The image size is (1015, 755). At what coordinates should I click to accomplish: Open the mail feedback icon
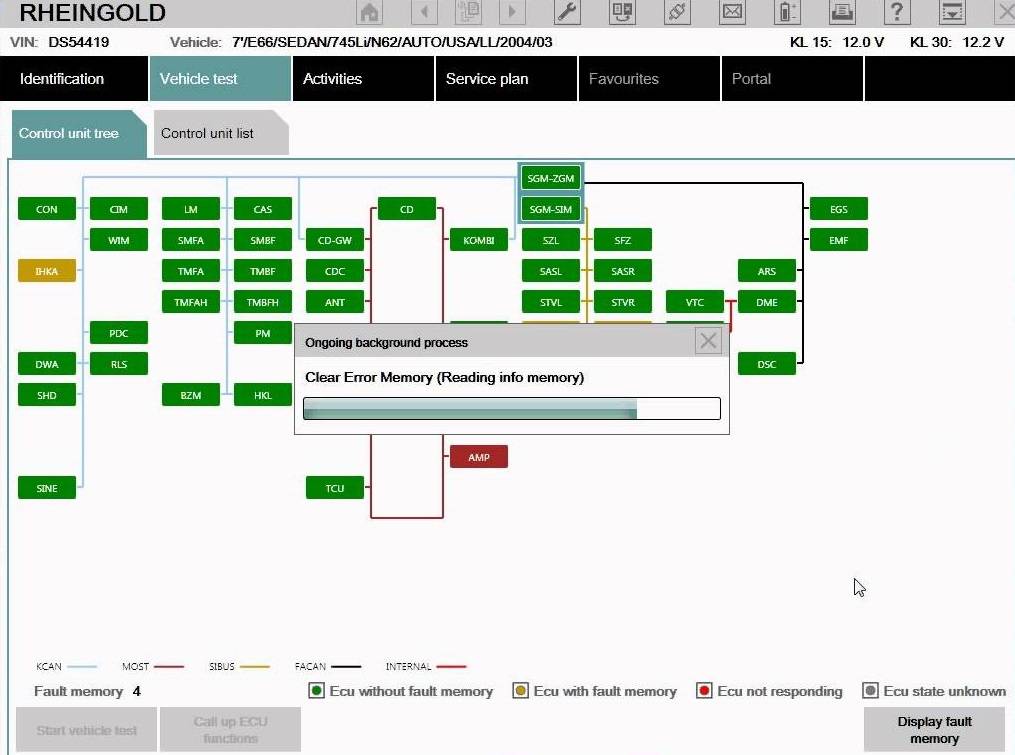tap(732, 12)
